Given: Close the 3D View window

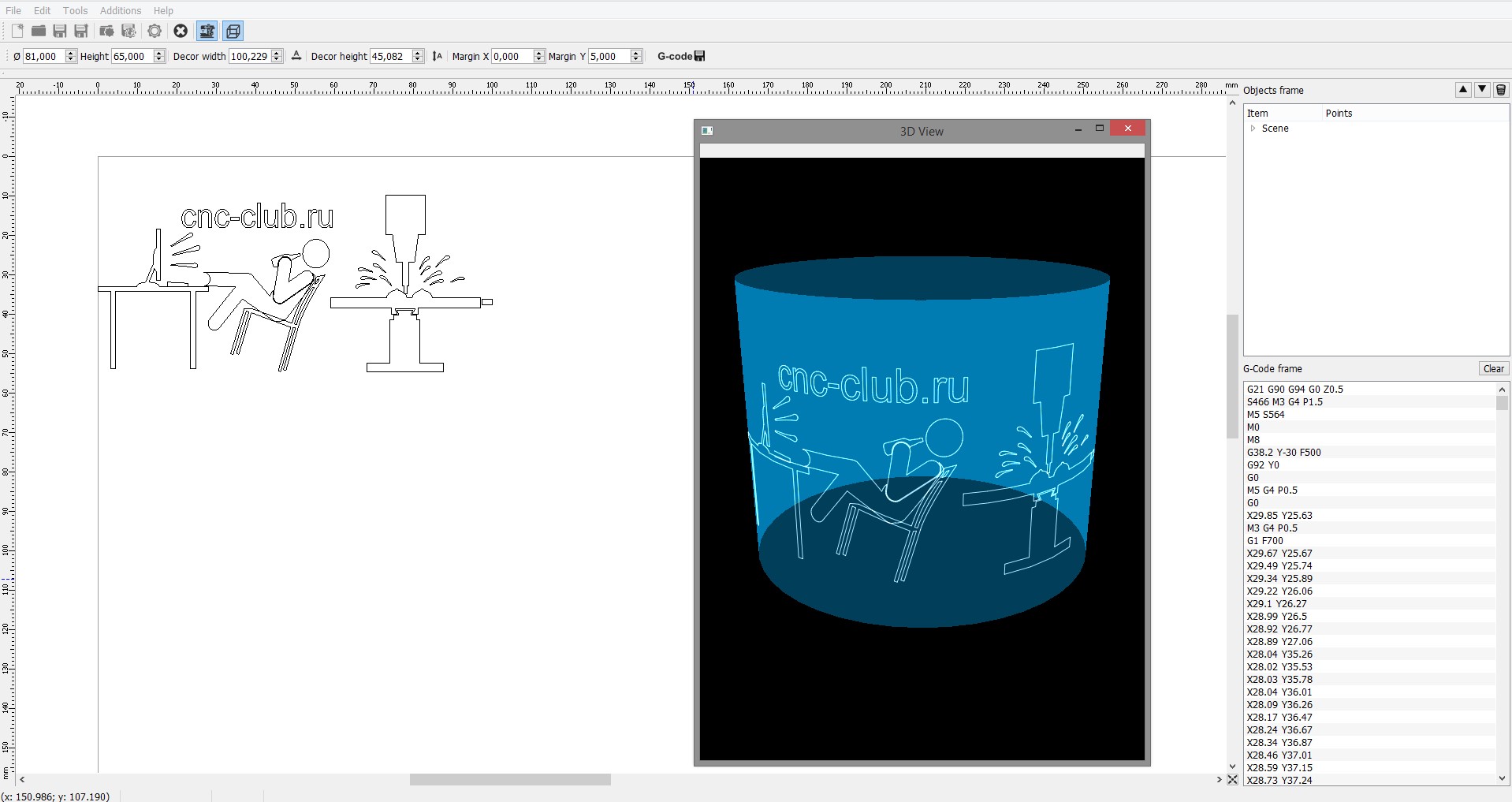Looking at the screenshot, I should [x=1128, y=129].
